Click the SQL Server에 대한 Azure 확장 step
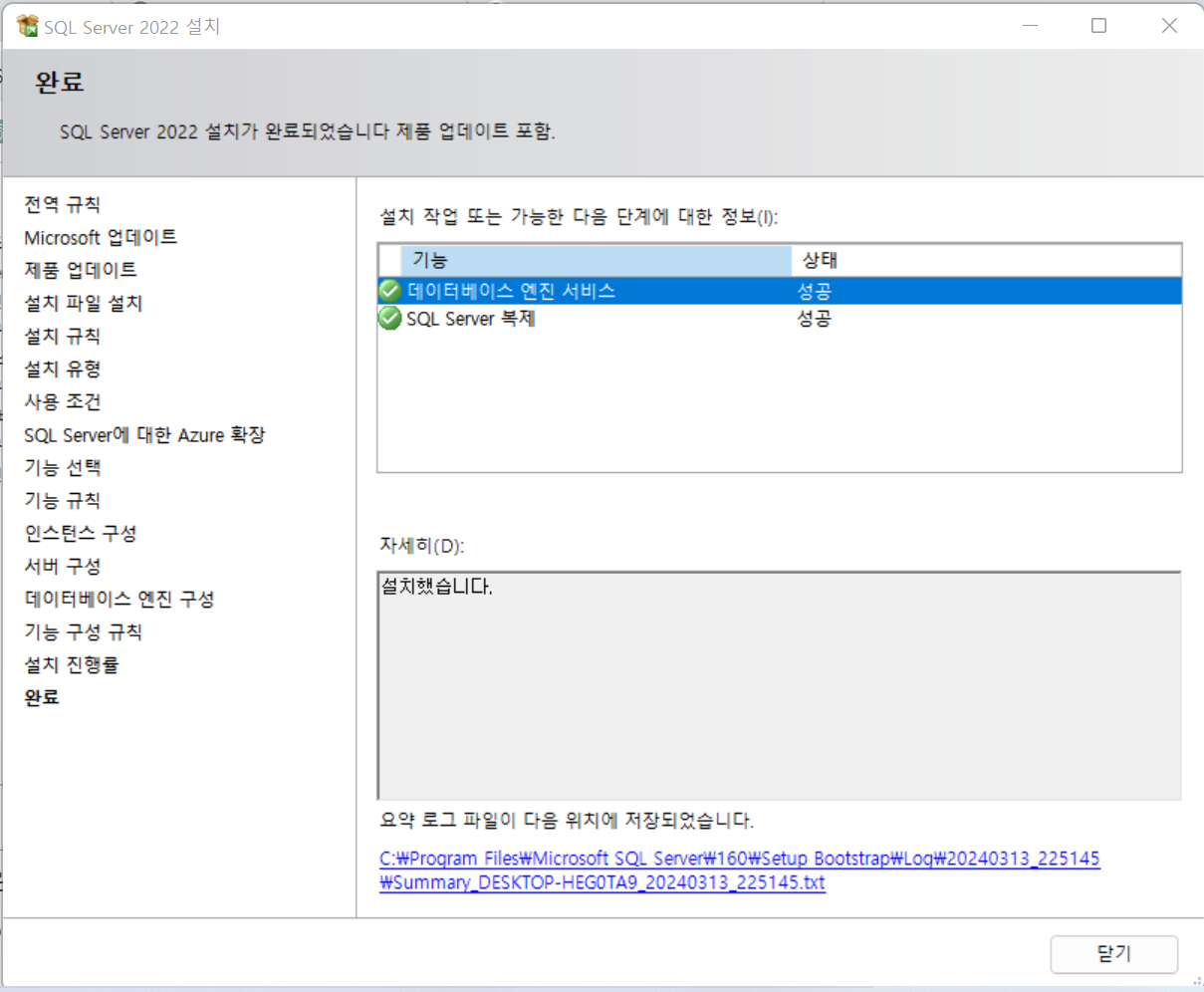1204x992 pixels. pos(144,434)
